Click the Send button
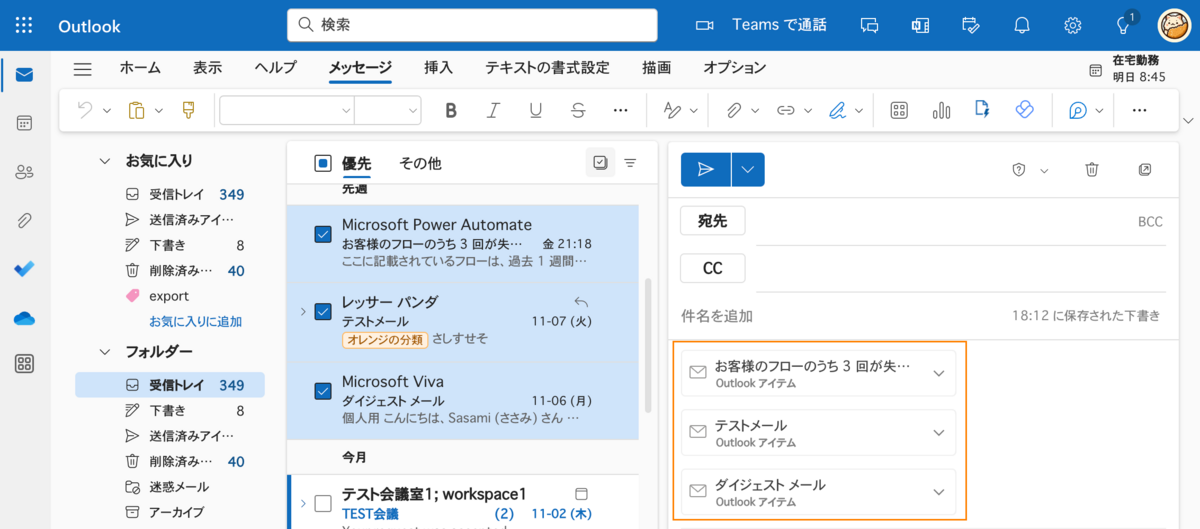Viewport: 1200px width, 529px height. pyautogui.click(x=706, y=170)
